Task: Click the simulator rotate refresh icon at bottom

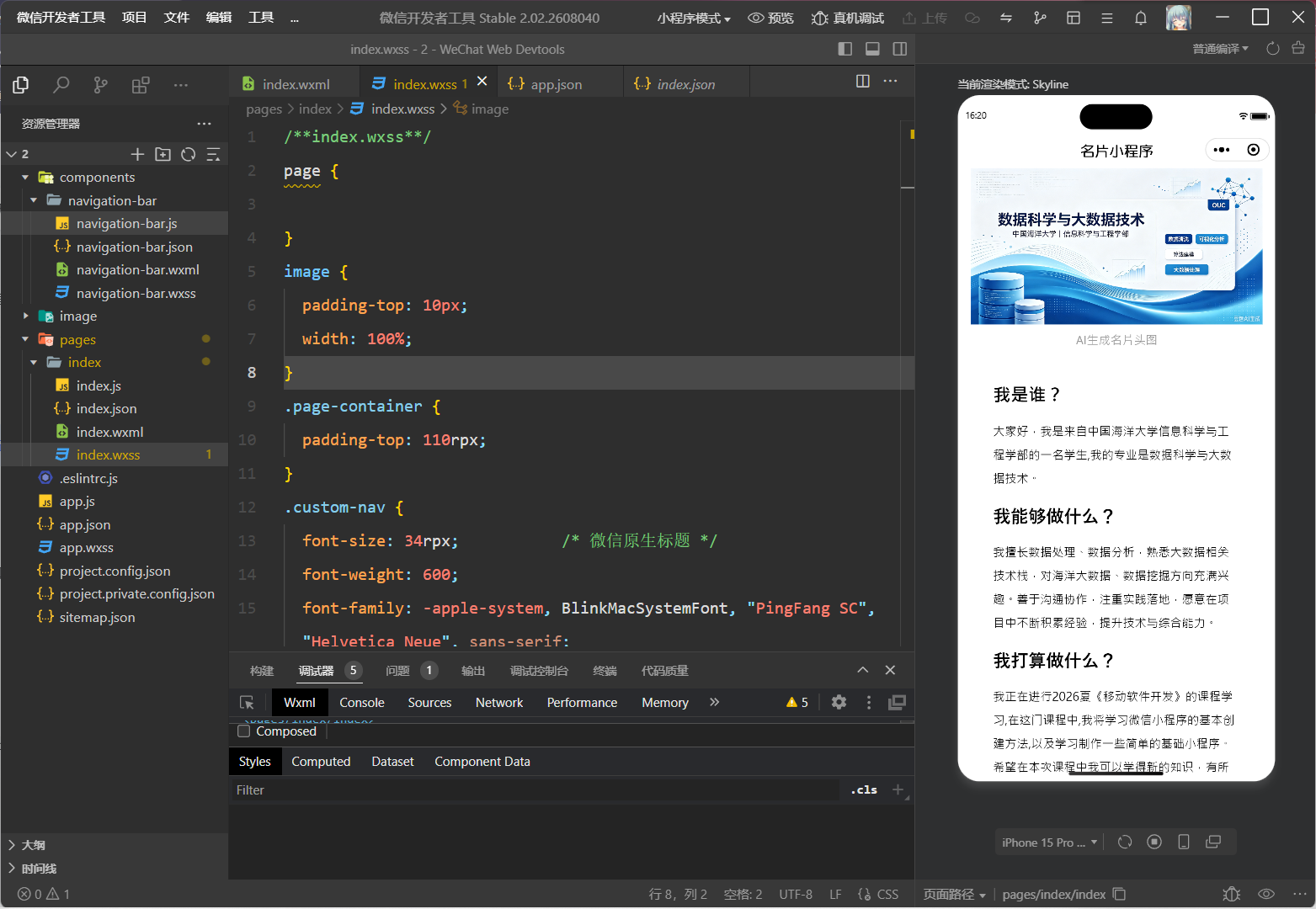Action: [x=1125, y=842]
